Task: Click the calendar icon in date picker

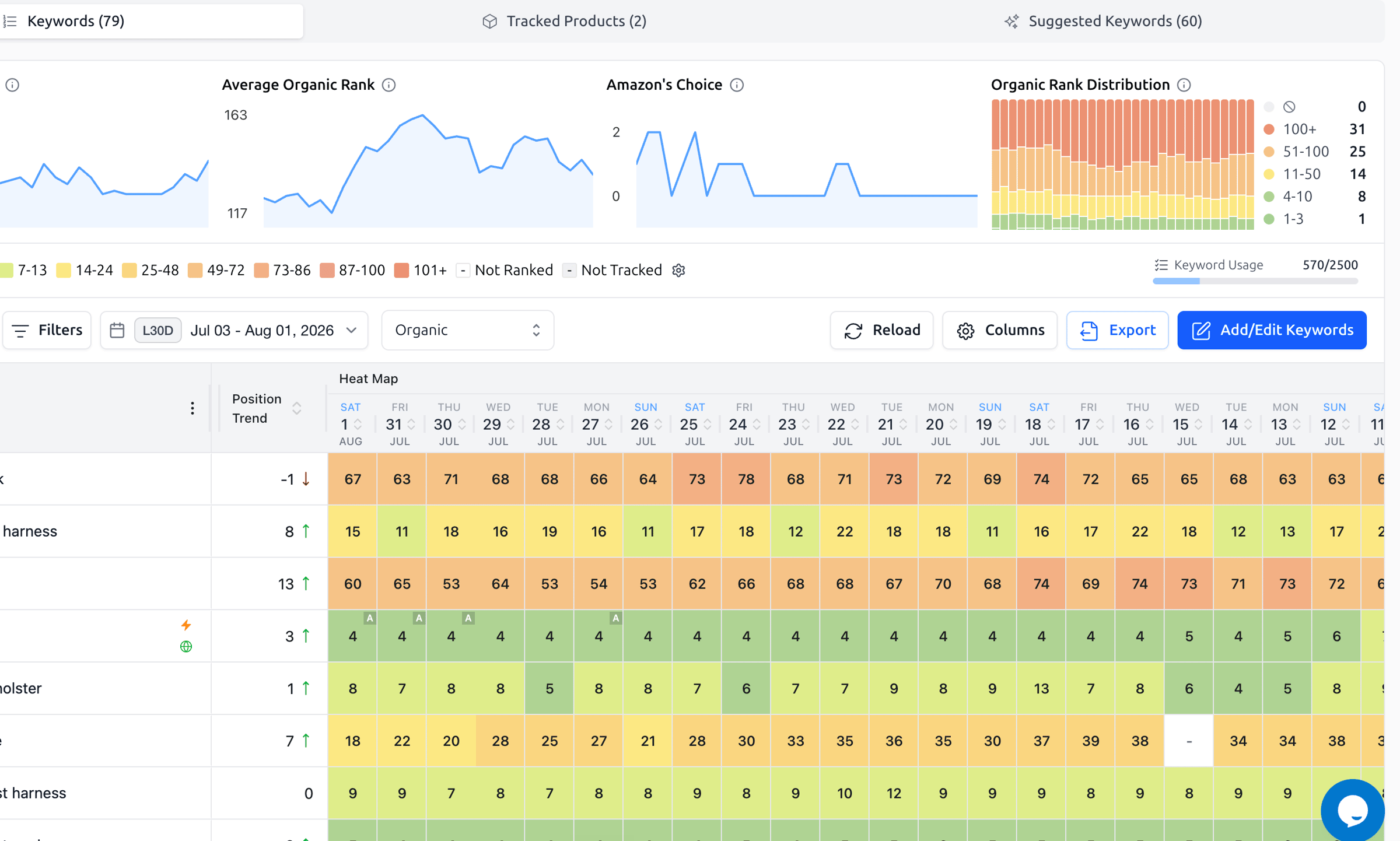Action: click(x=117, y=330)
